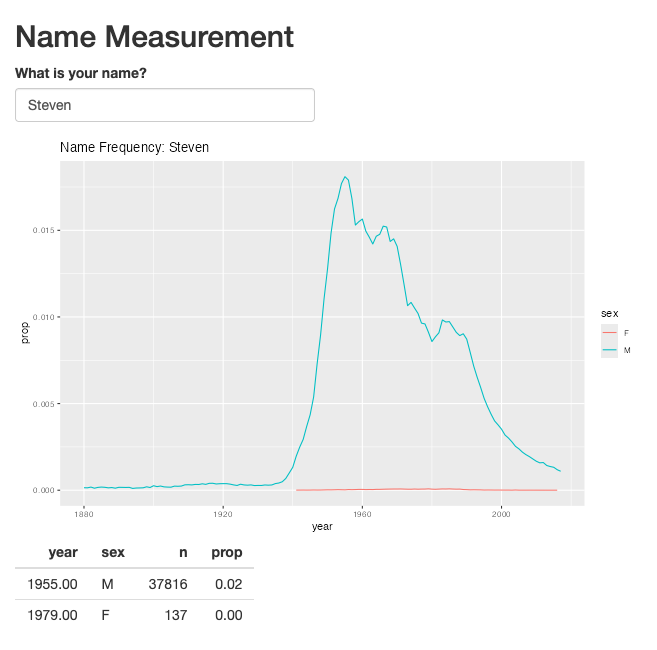Select the 1979.00 table cell
657x650 pixels.
(52, 615)
